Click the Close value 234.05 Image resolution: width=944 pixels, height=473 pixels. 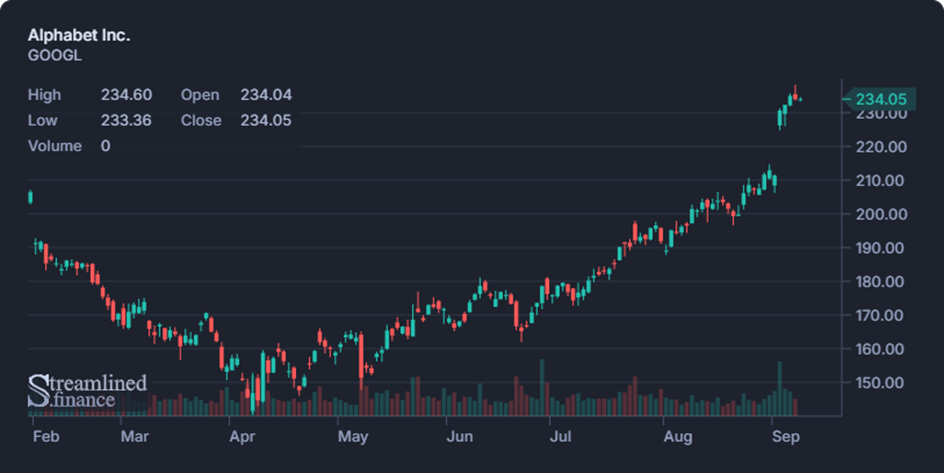(266, 120)
